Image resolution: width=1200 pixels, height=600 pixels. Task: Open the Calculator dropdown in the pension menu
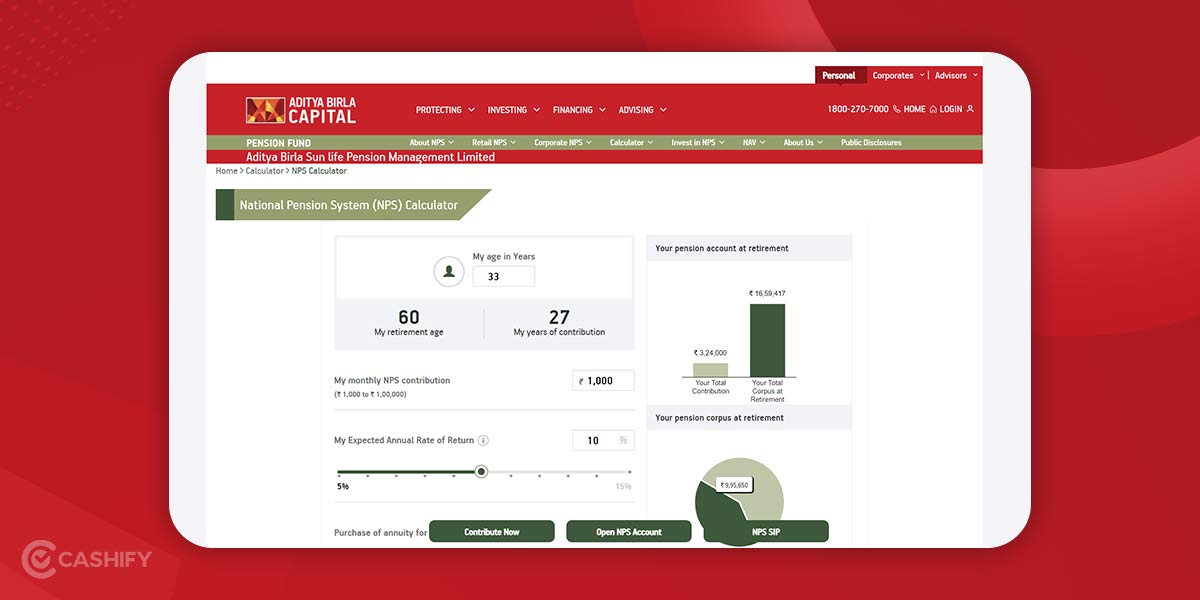[x=630, y=142]
